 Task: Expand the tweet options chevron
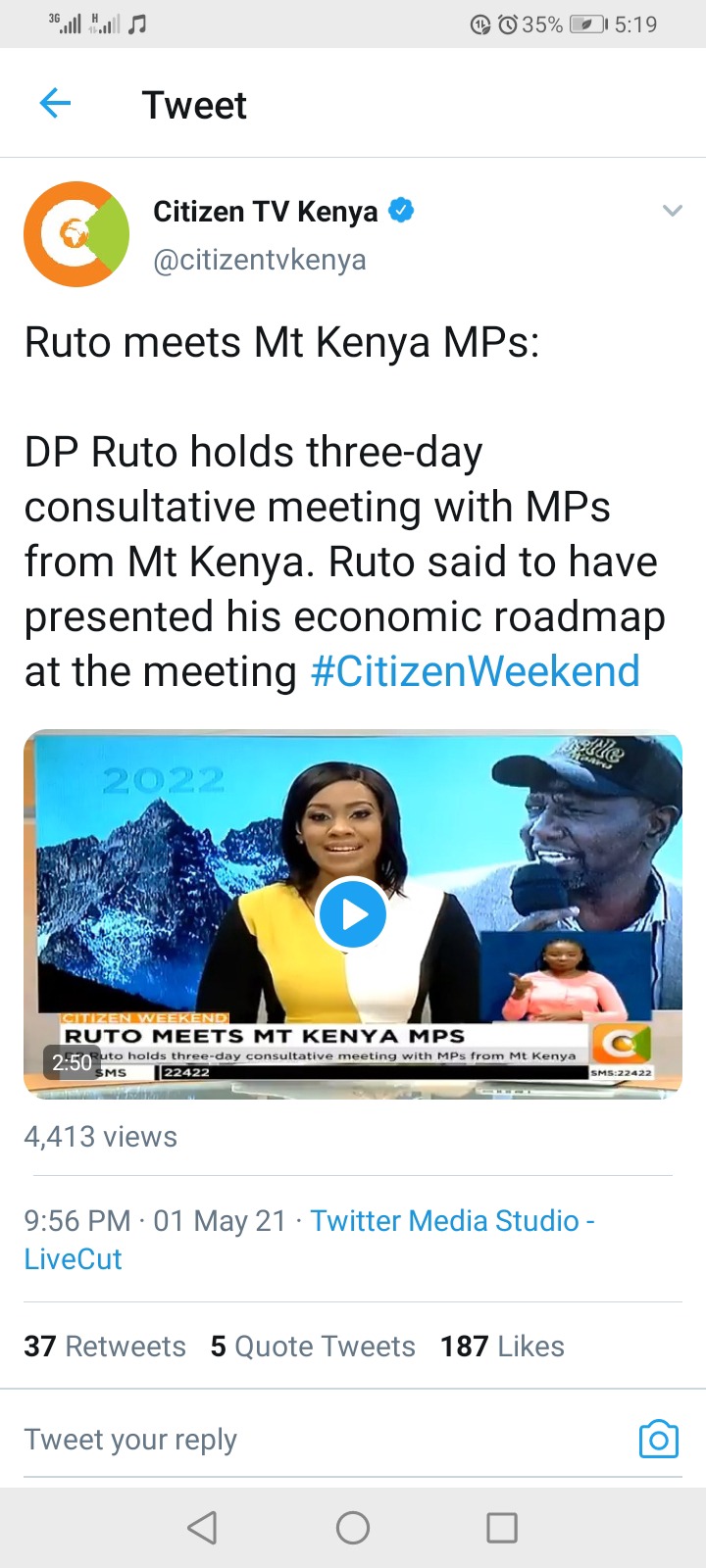click(x=672, y=210)
